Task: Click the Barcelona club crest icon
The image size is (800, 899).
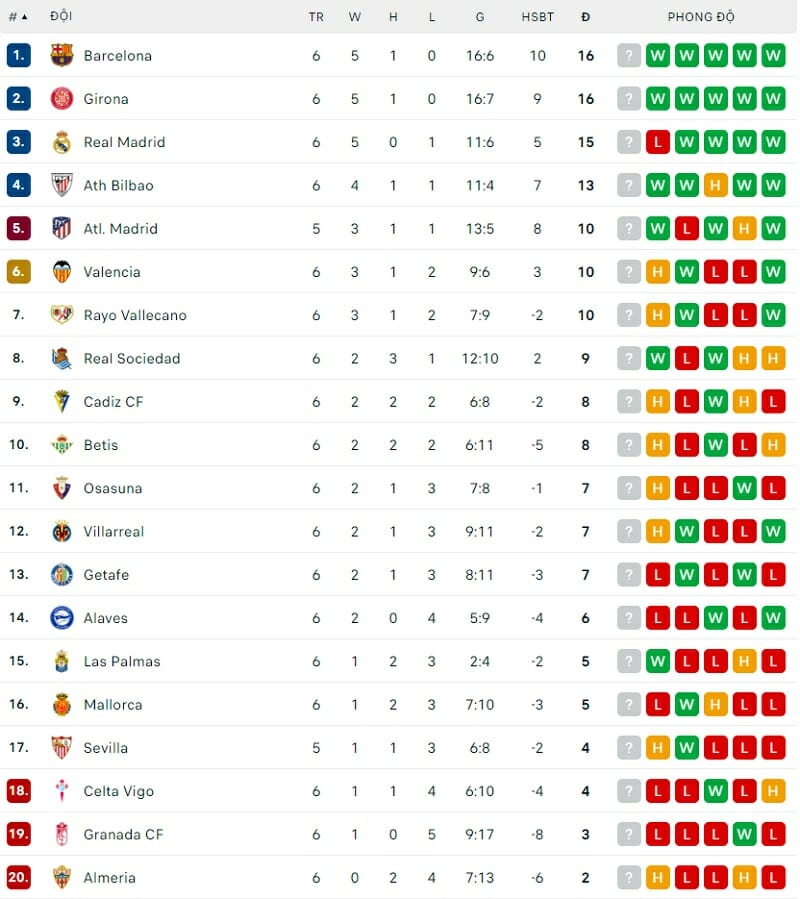Action: [x=62, y=56]
